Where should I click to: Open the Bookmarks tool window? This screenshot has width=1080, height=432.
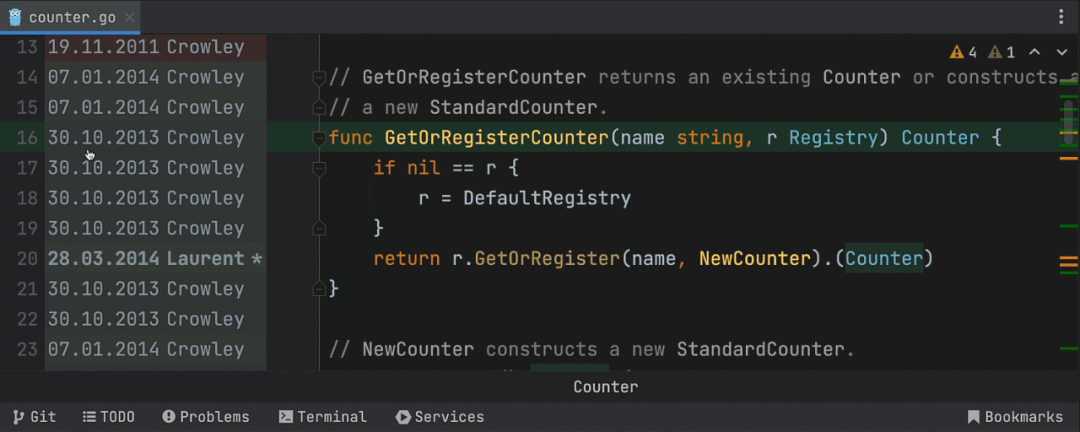tap(1014, 417)
